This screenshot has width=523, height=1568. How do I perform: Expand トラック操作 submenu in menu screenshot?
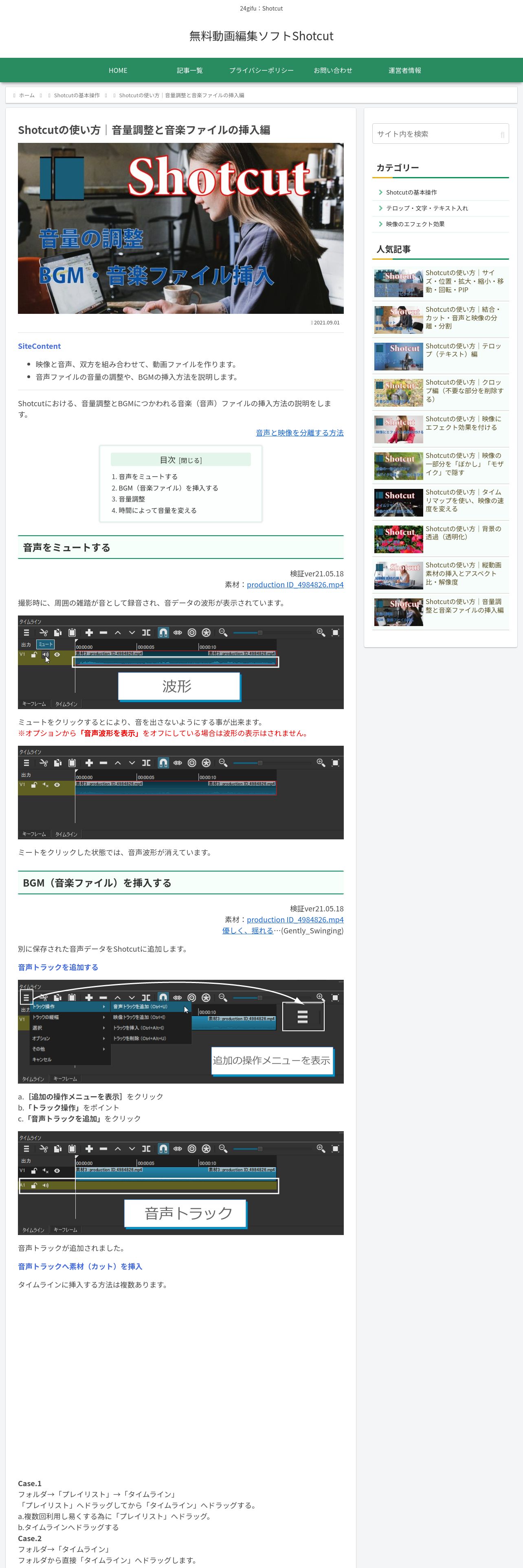pos(69,1007)
